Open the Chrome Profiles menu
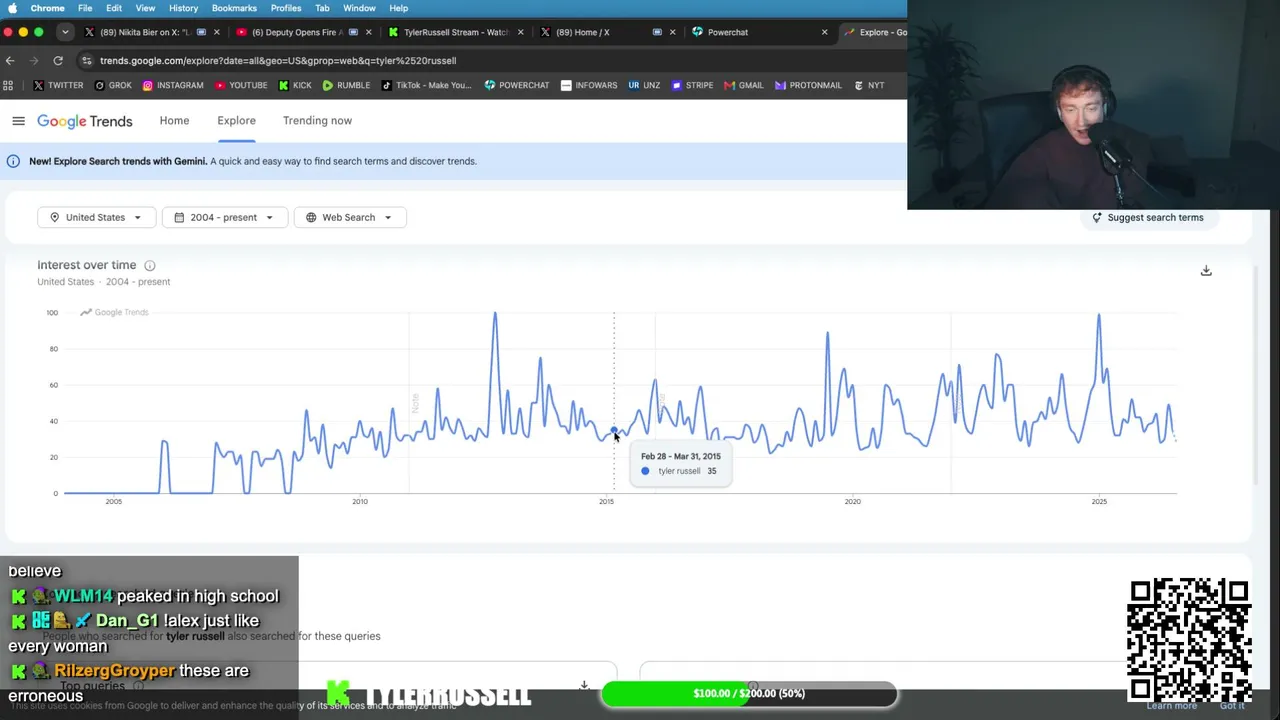 pos(286,8)
